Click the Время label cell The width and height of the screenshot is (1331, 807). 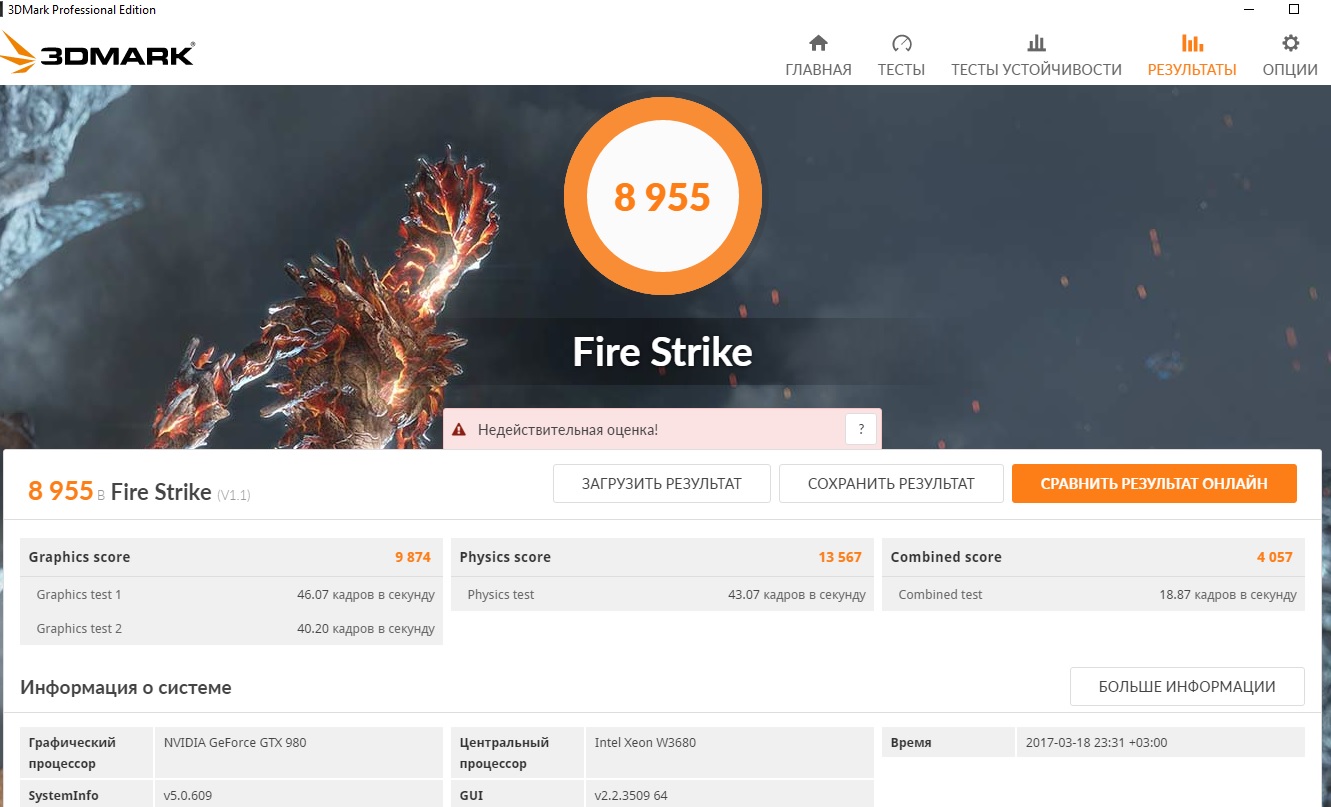[948, 742]
